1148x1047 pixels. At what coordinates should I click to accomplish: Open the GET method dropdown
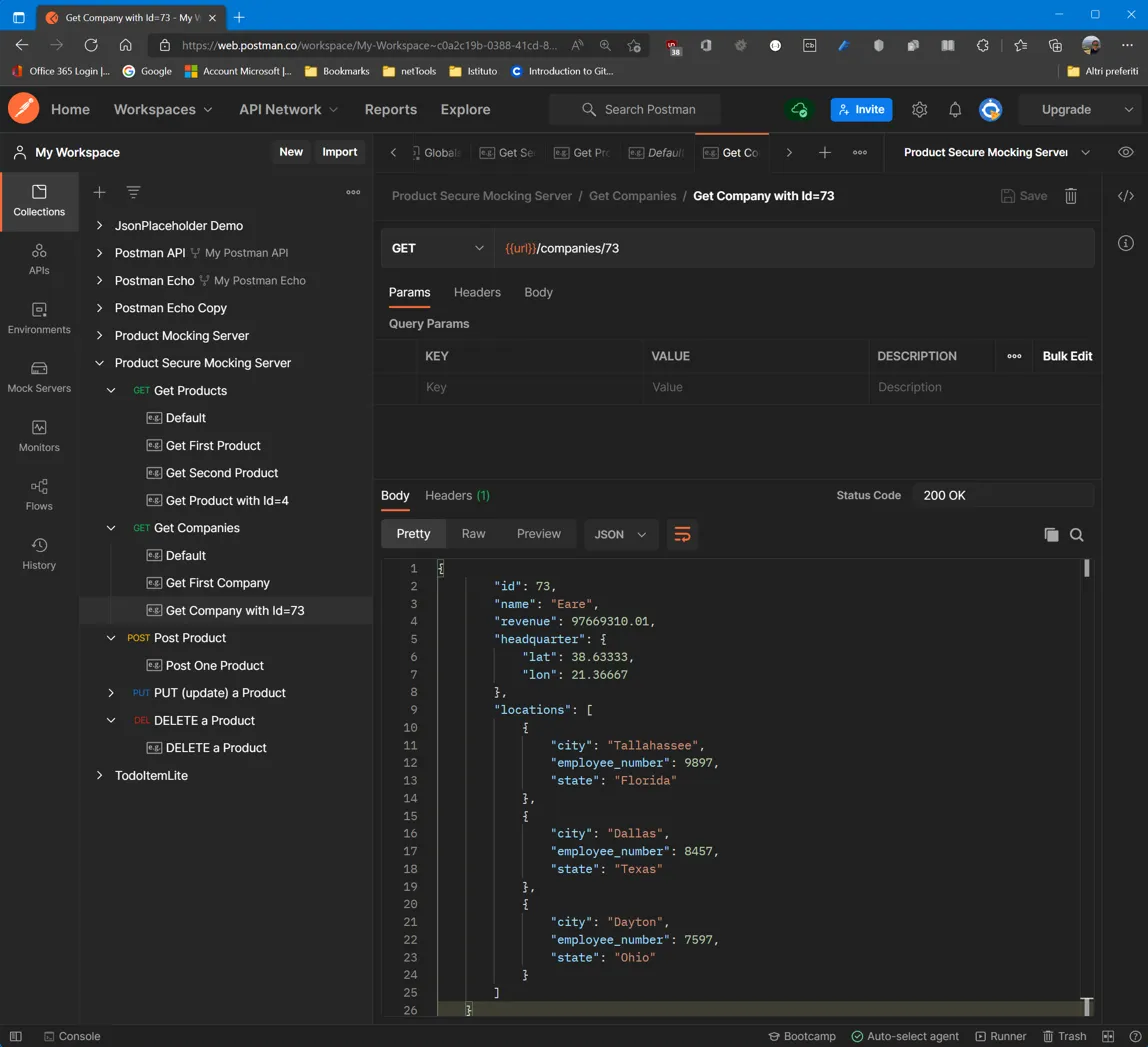[x=437, y=248]
